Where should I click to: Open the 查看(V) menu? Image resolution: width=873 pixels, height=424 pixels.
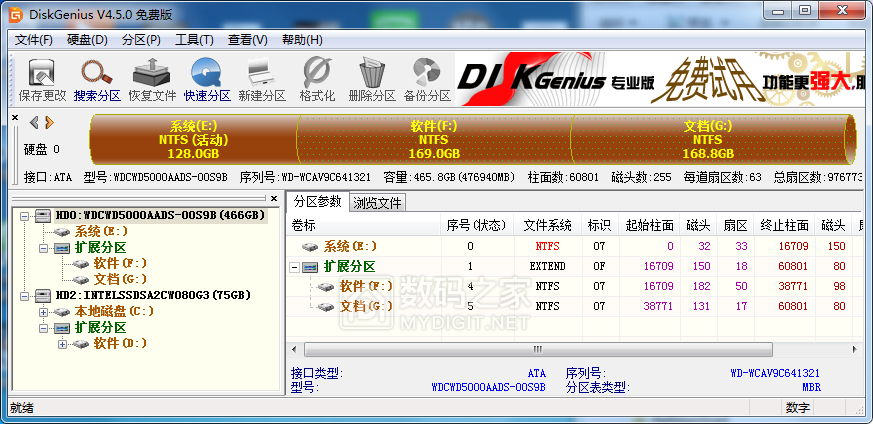(248, 40)
